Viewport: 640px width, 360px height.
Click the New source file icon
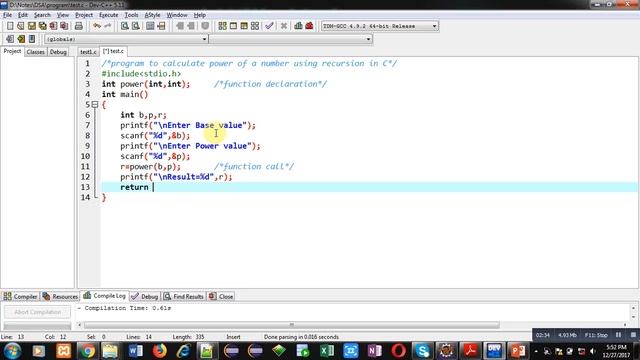(10, 26)
